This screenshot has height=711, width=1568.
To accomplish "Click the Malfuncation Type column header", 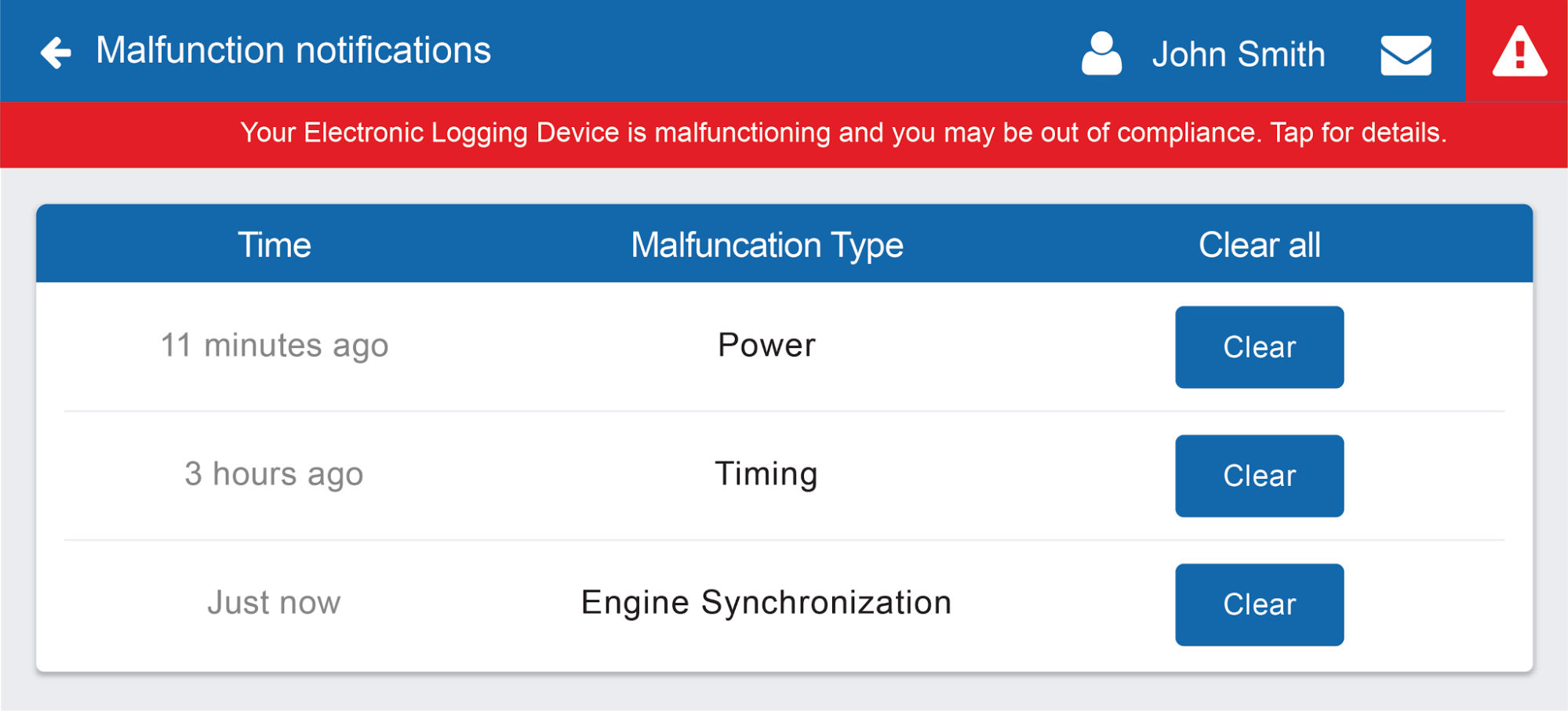I will point(767,246).
